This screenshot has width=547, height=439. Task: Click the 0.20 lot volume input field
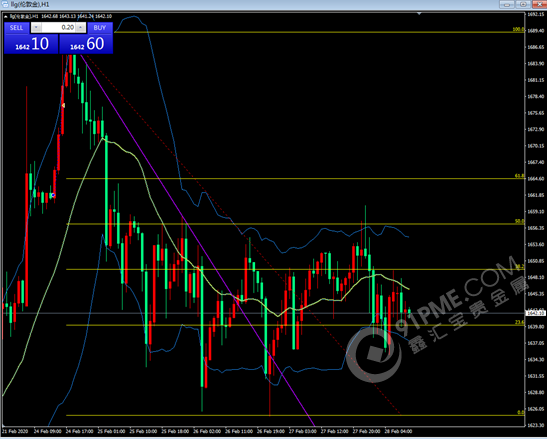coord(58,28)
